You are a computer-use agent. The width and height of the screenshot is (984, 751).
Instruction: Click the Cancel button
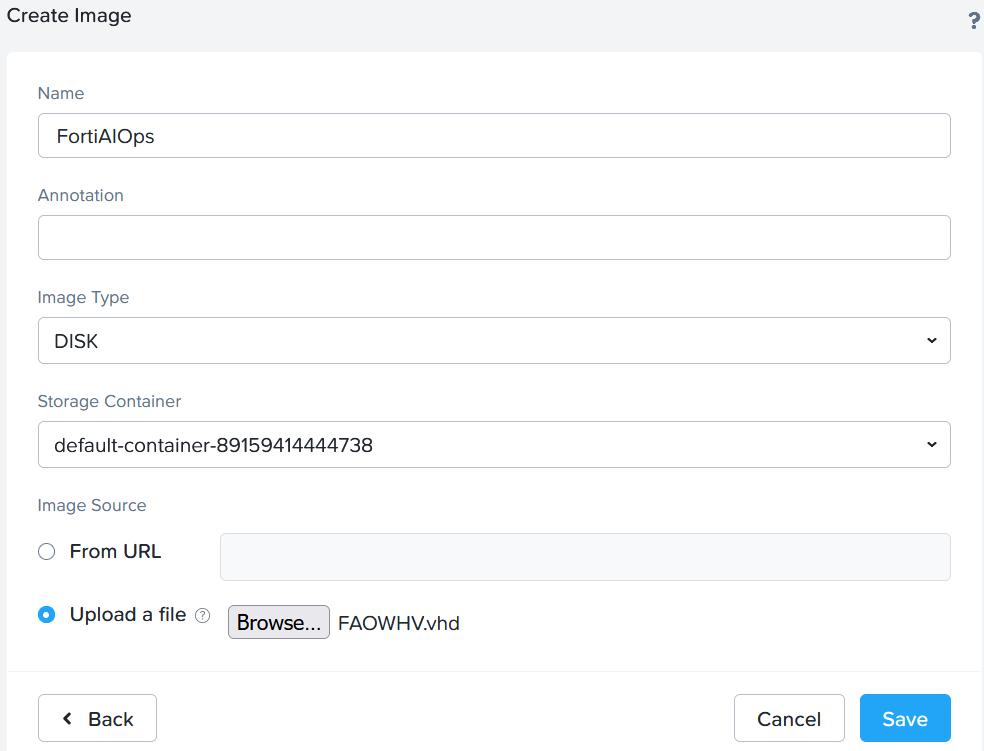point(789,718)
